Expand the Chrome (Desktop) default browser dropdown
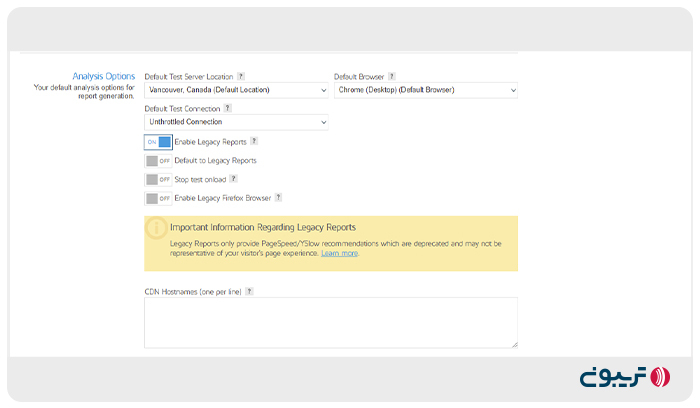 (x=425, y=90)
